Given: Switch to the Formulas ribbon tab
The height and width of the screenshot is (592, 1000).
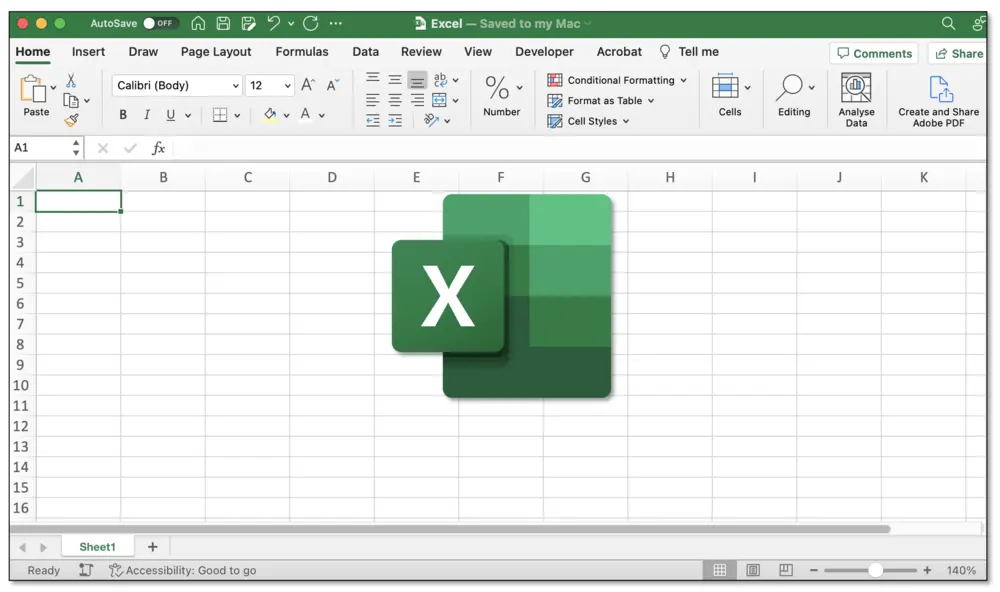Looking at the screenshot, I should (302, 51).
